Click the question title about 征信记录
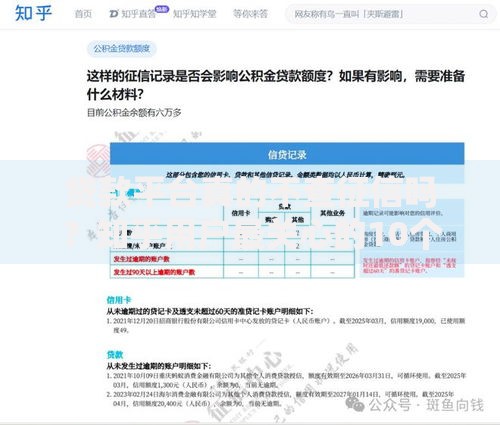The image size is (500, 425). pos(276,85)
